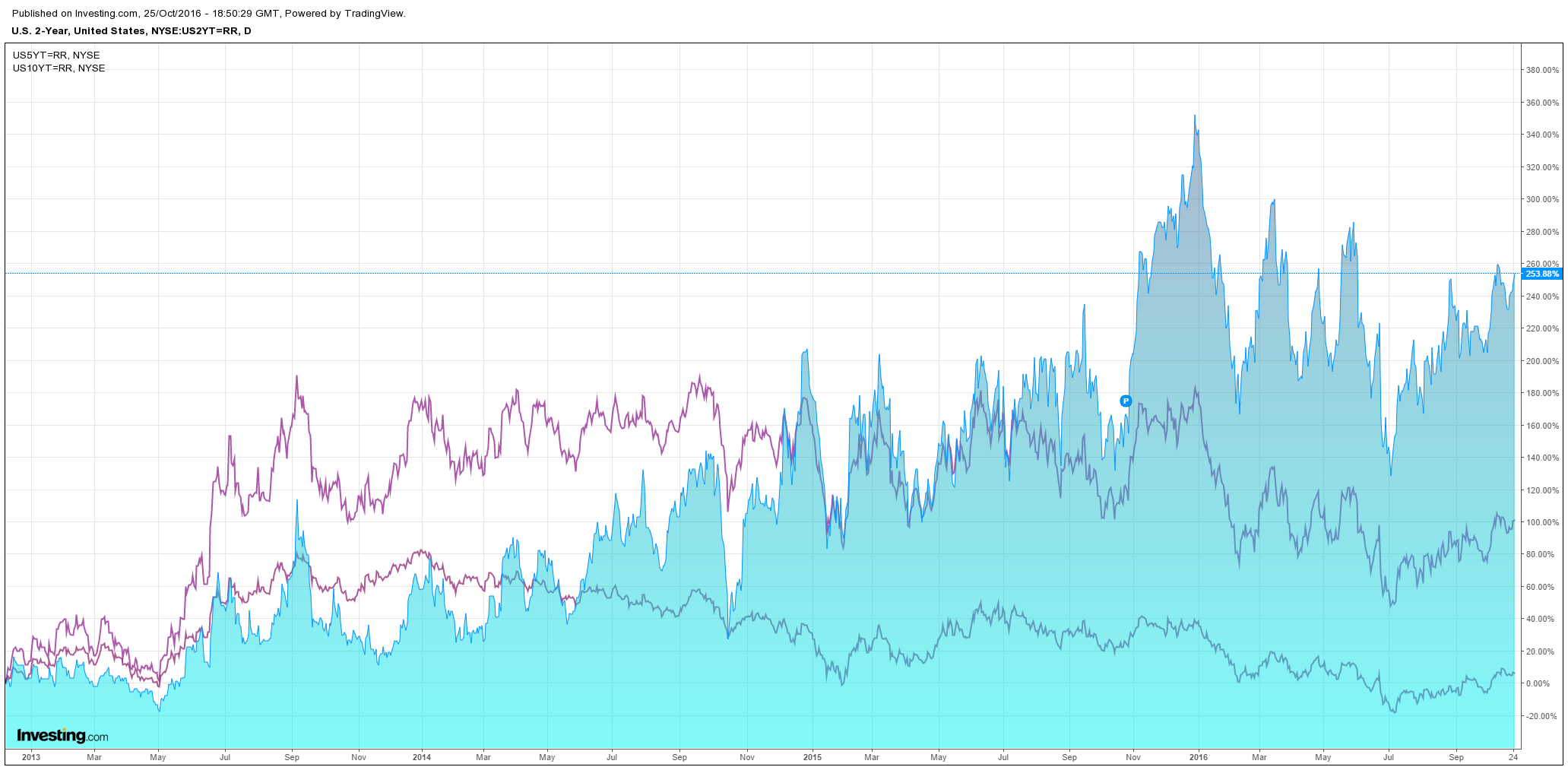
Task: Click the 380.00% axis label
Action: tap(1543, 70)
